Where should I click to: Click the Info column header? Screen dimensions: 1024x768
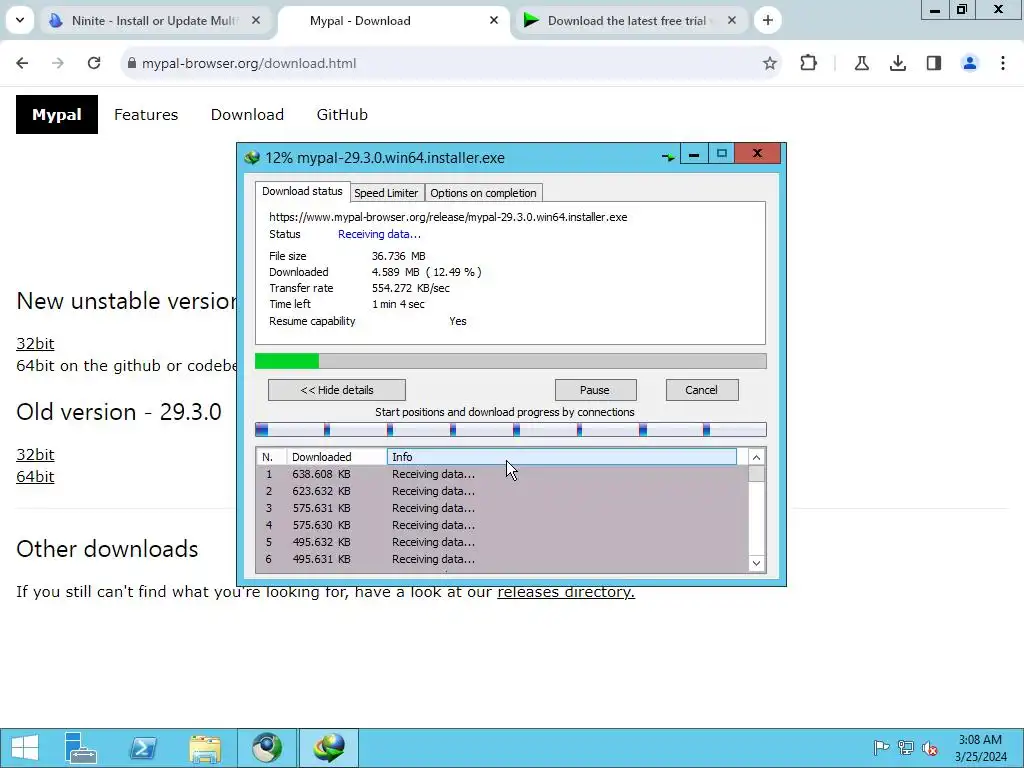tap(562, 457)
